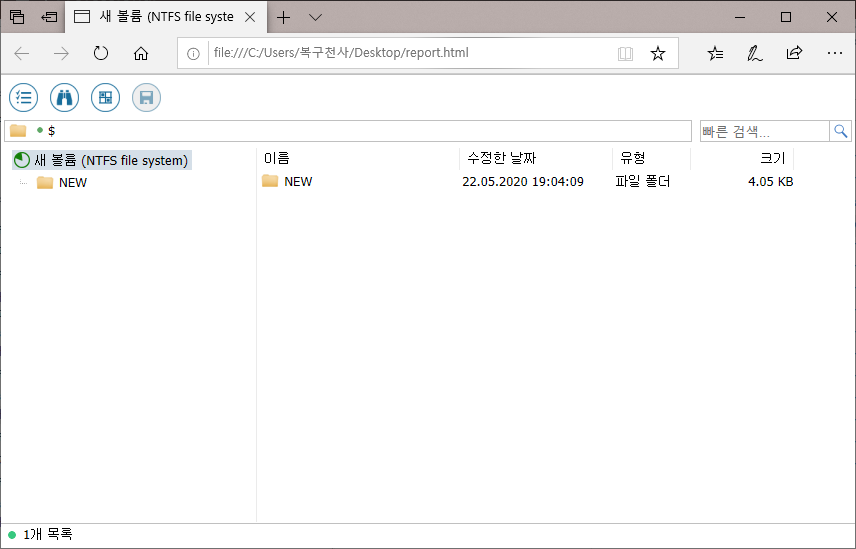Open reading view from the address bar
The height and width of the screenshot is (549, 856).
point(625,54)
